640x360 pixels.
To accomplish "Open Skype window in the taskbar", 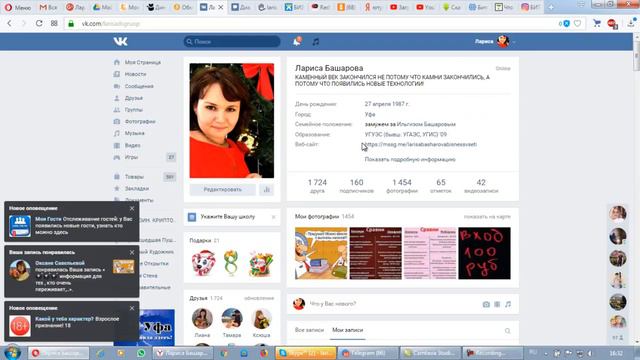I will pos(306,353).
